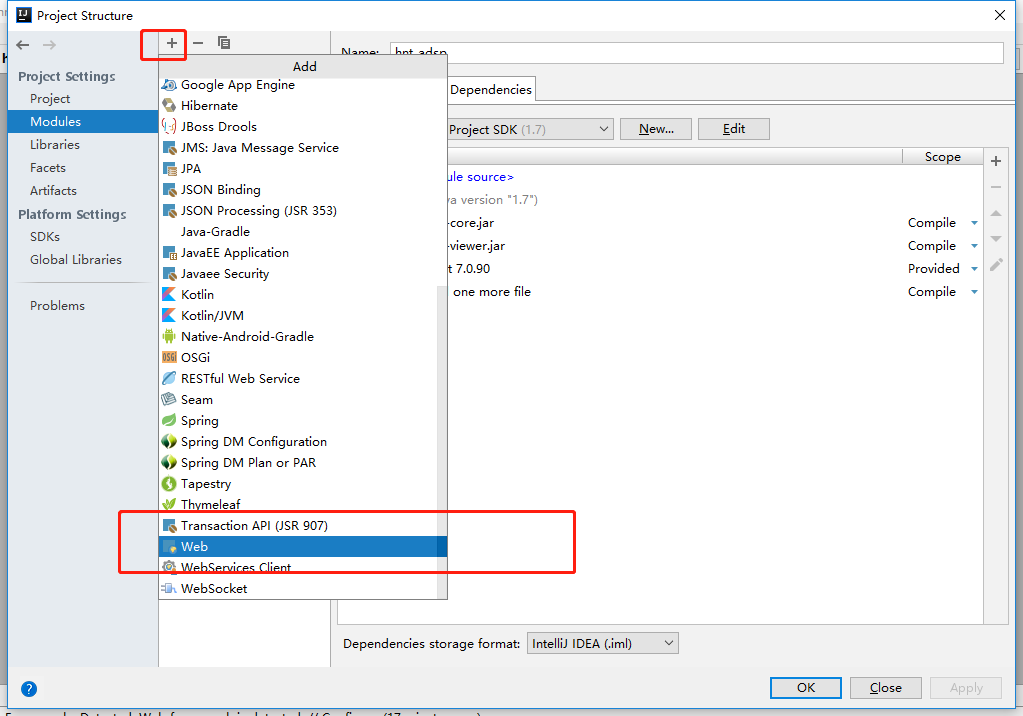1023x716 pixels.
Task: Click the Seam icon
Action: click(x=169, y=399)
